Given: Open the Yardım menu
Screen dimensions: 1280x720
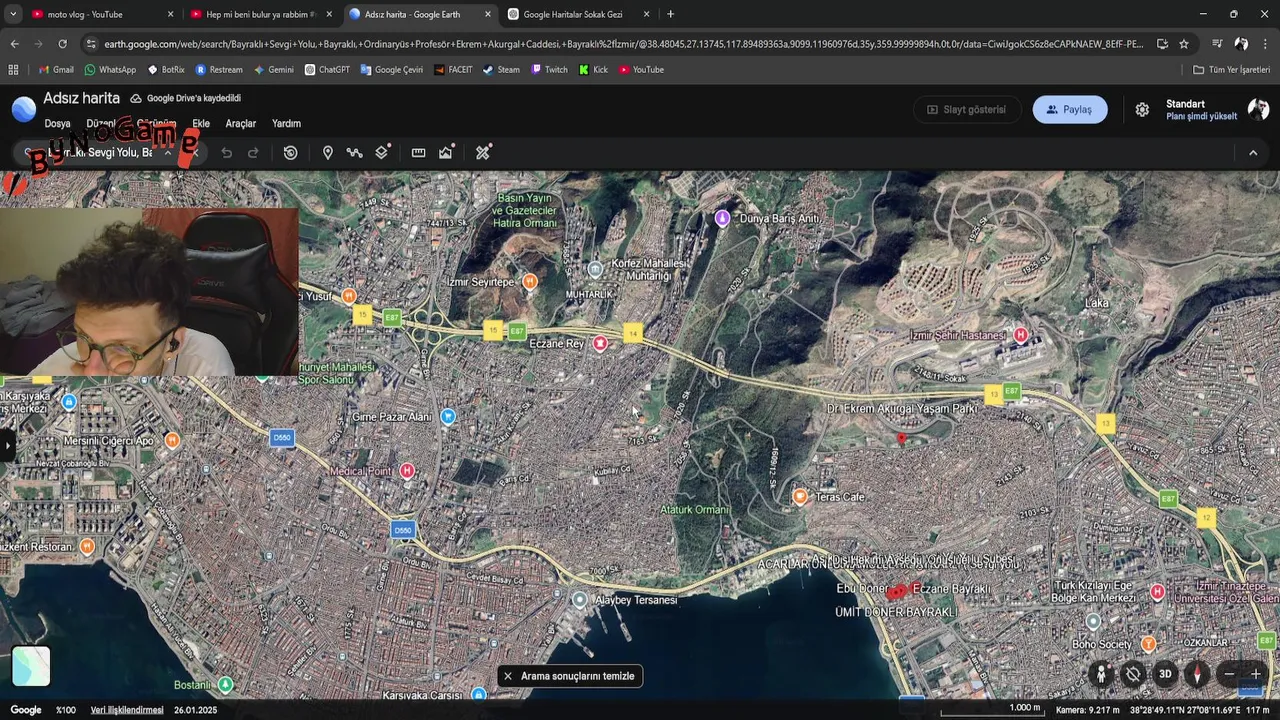Looking at the screenshot, I should coord(286,124).
